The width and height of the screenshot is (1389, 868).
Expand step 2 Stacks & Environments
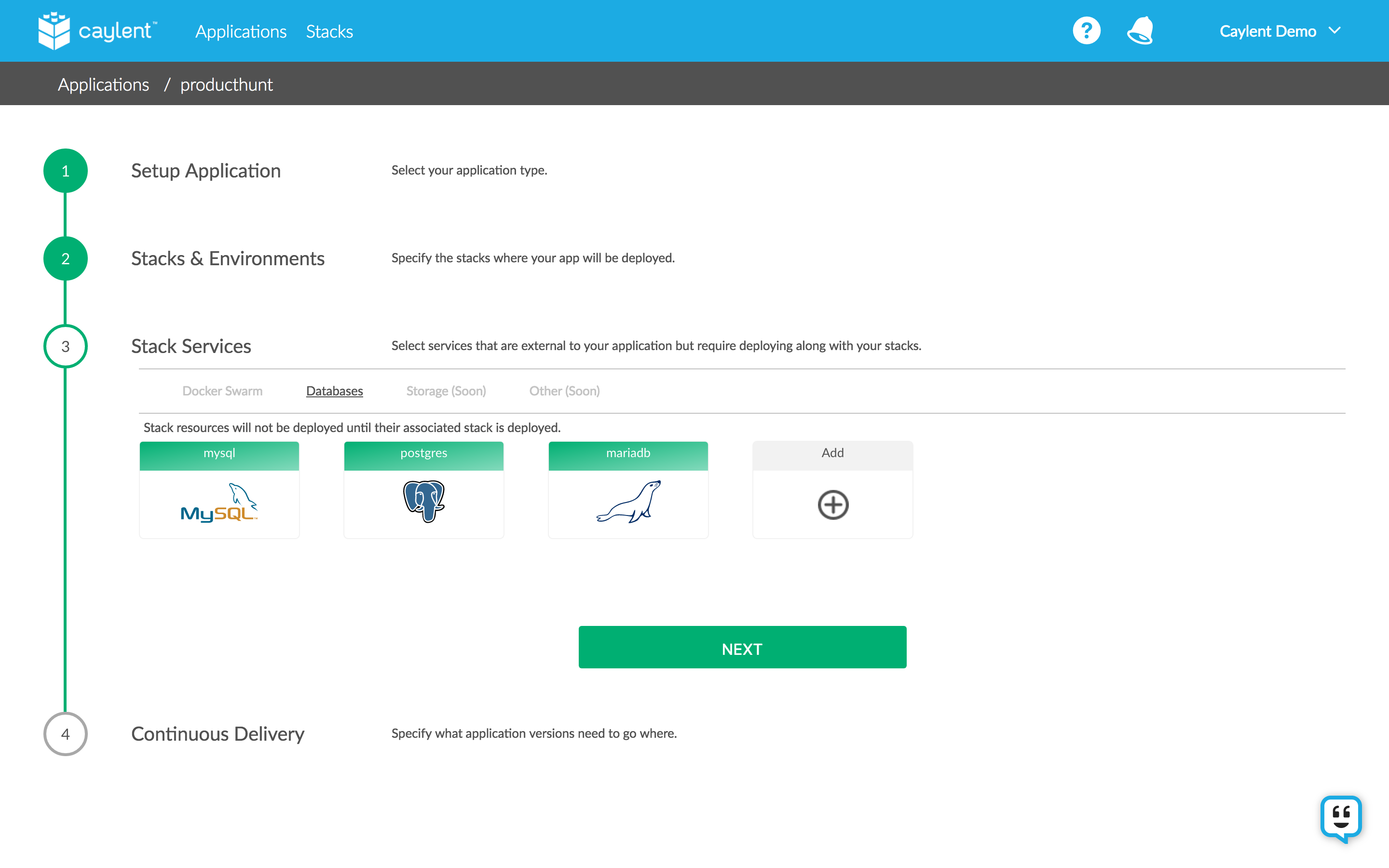[x=227, y=258]
